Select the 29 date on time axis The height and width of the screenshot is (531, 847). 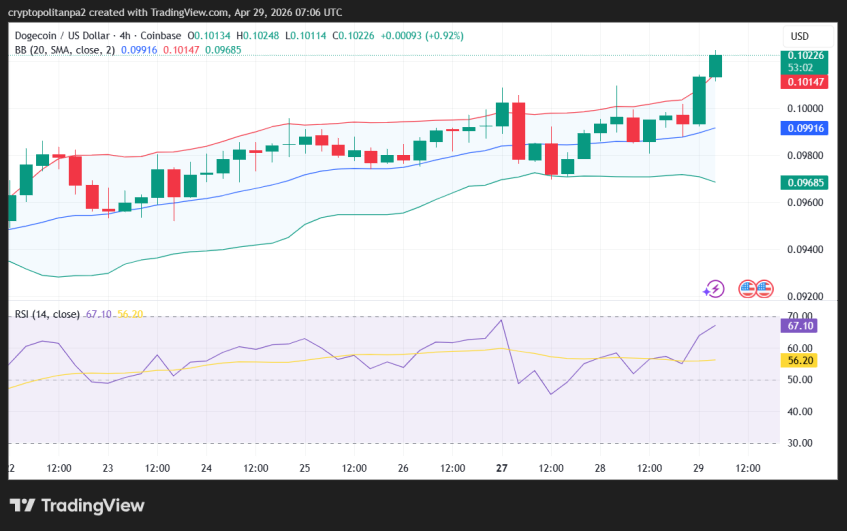(699, 468)
